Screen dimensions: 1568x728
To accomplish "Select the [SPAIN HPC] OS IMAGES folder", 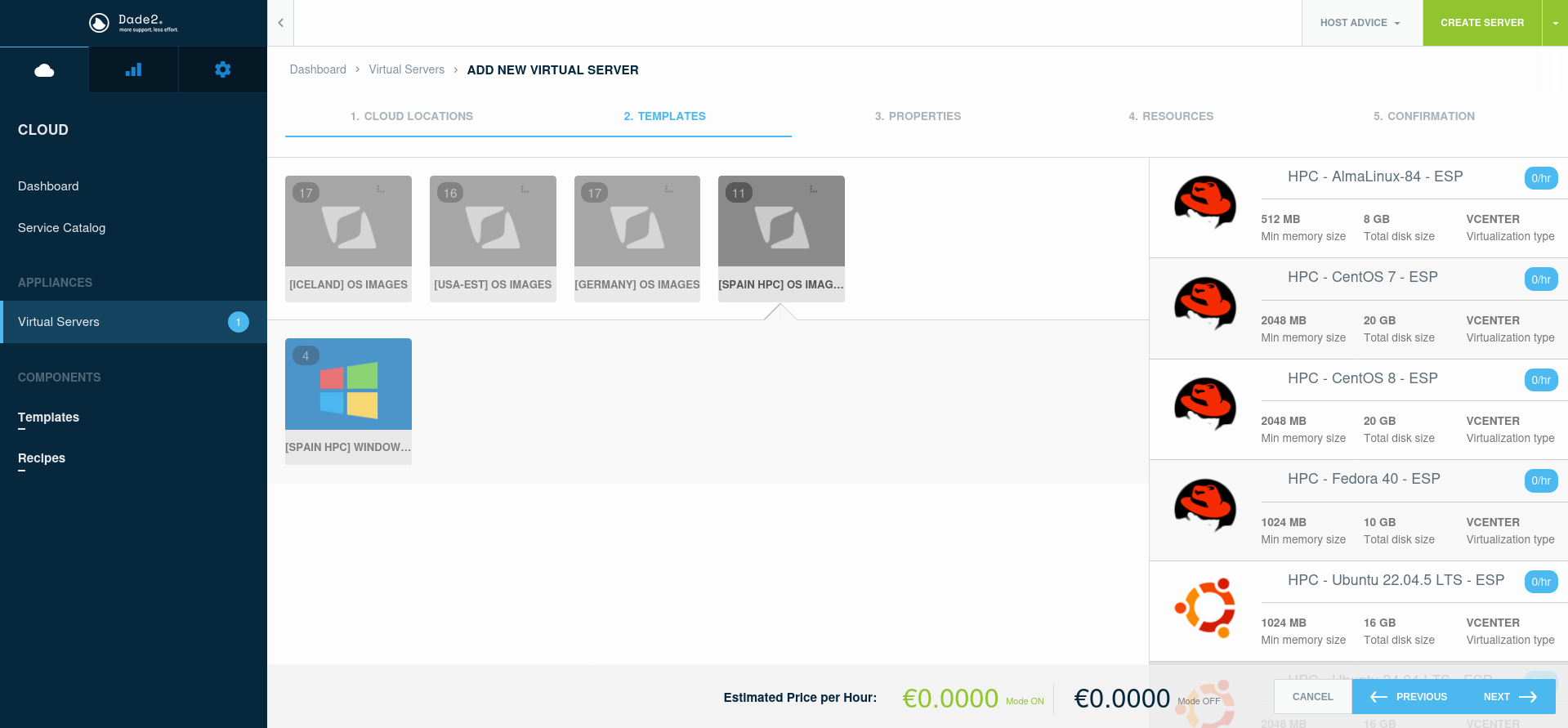I will pos(781,239).
